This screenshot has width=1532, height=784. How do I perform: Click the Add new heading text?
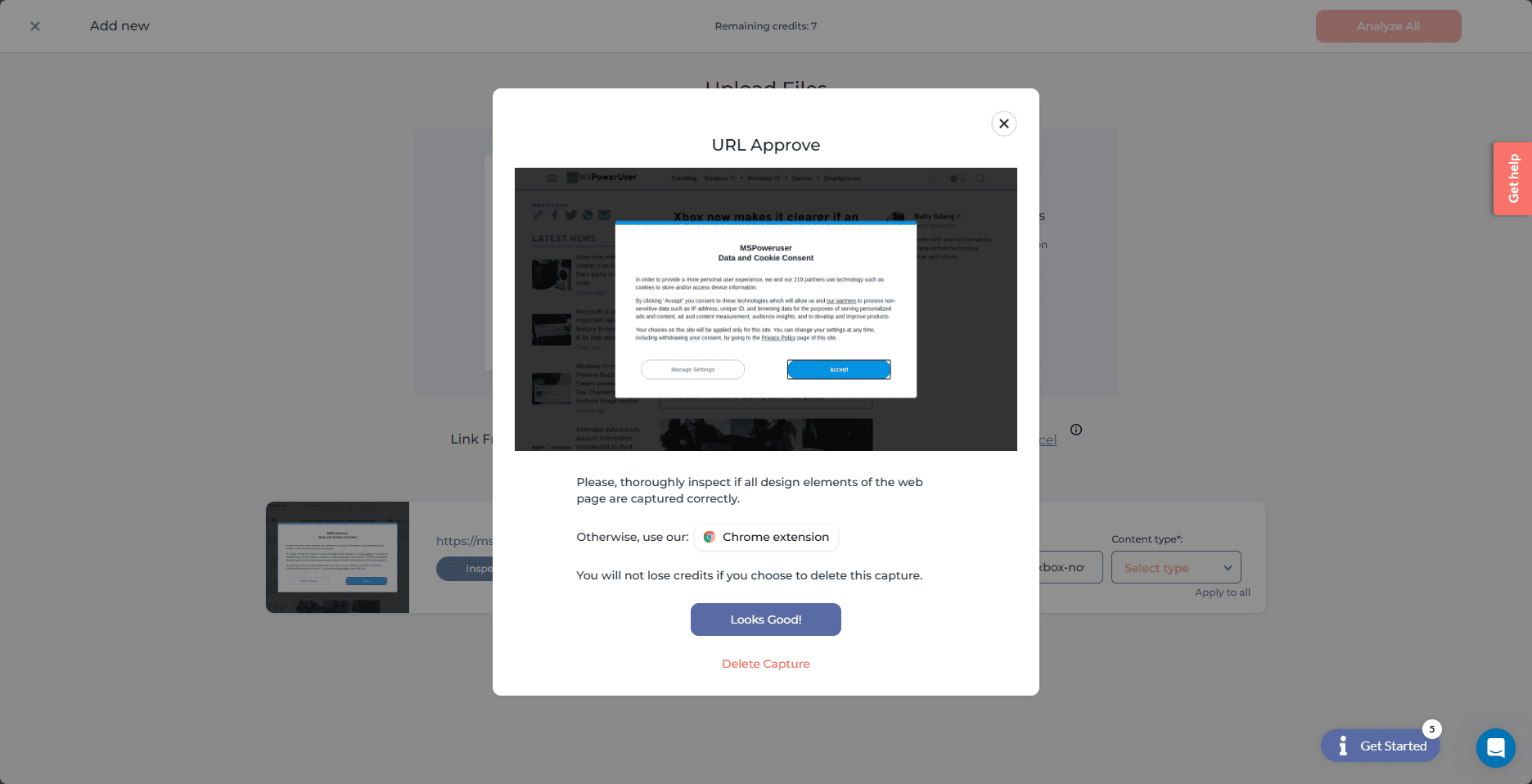pyautogui.click(x=119, y=26)
